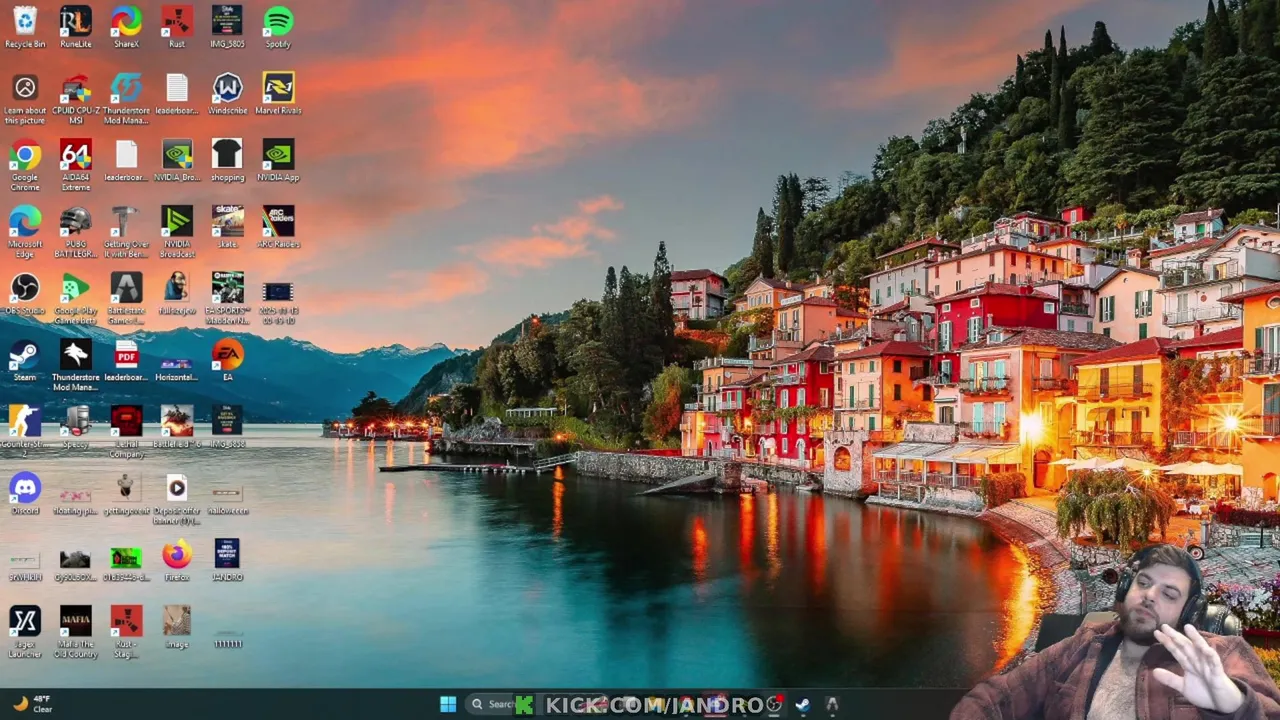Open Thunderstore Mod Manager wolf icon
The image size is (1280, 720).
click(76, 365)
